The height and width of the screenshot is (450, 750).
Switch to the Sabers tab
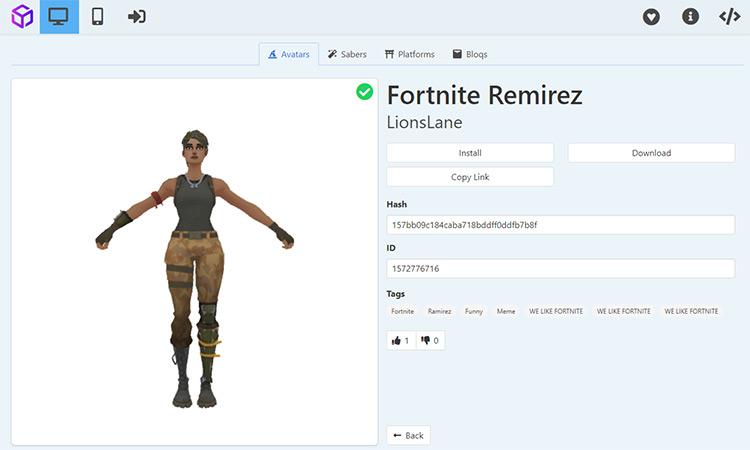[347, 54]
